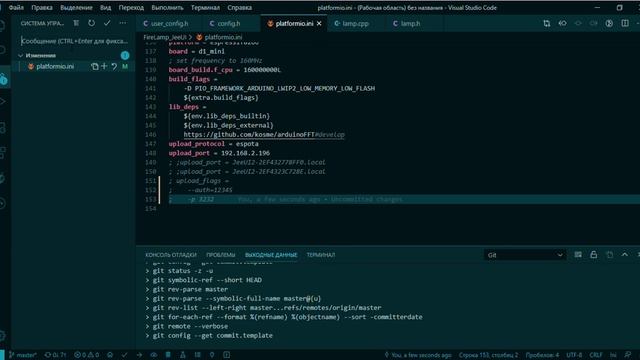Open the Выделение menu
This screenshot has height=360, width=640.
[76, 8]
